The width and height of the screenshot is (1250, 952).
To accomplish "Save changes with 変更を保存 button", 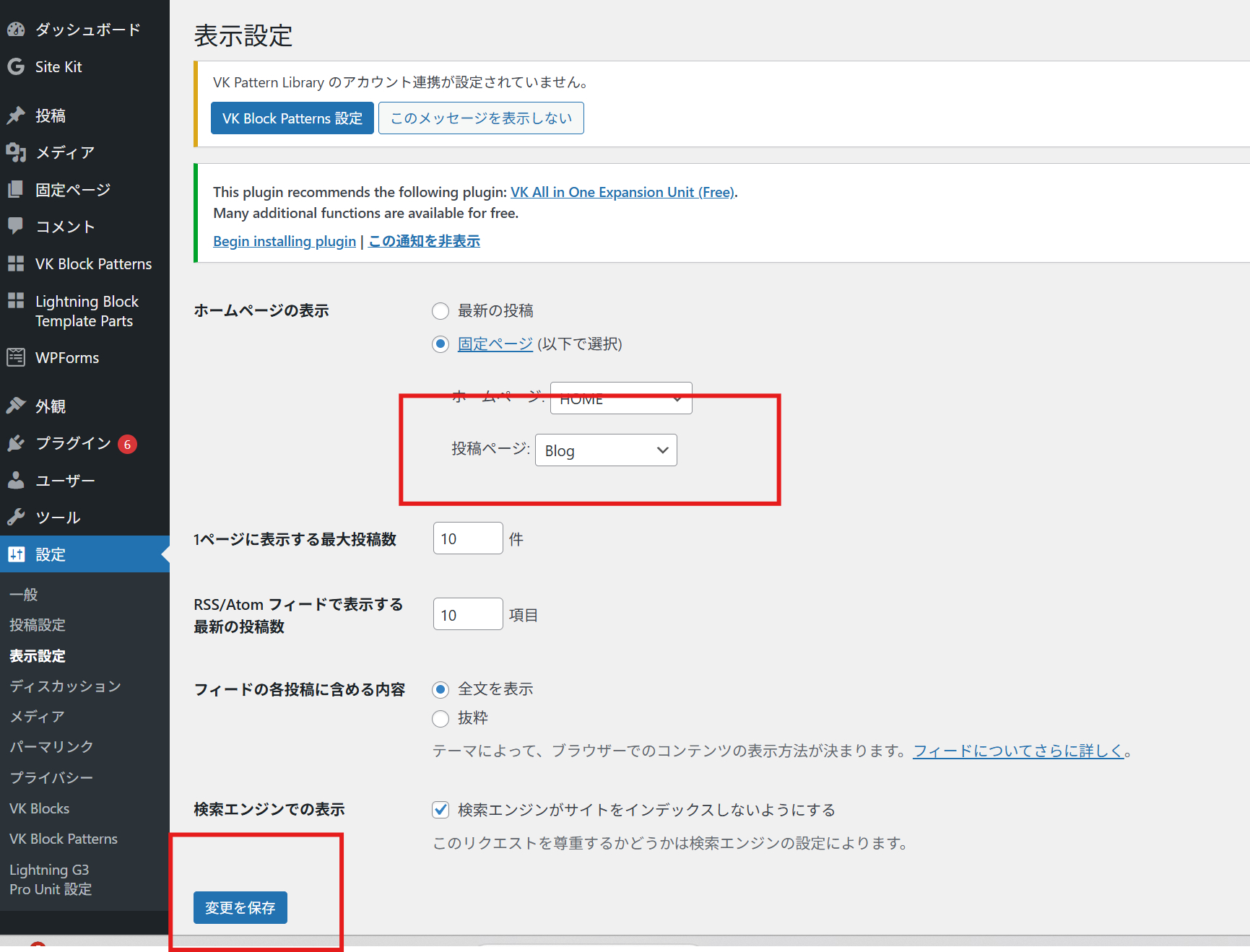I will [240, 907].
